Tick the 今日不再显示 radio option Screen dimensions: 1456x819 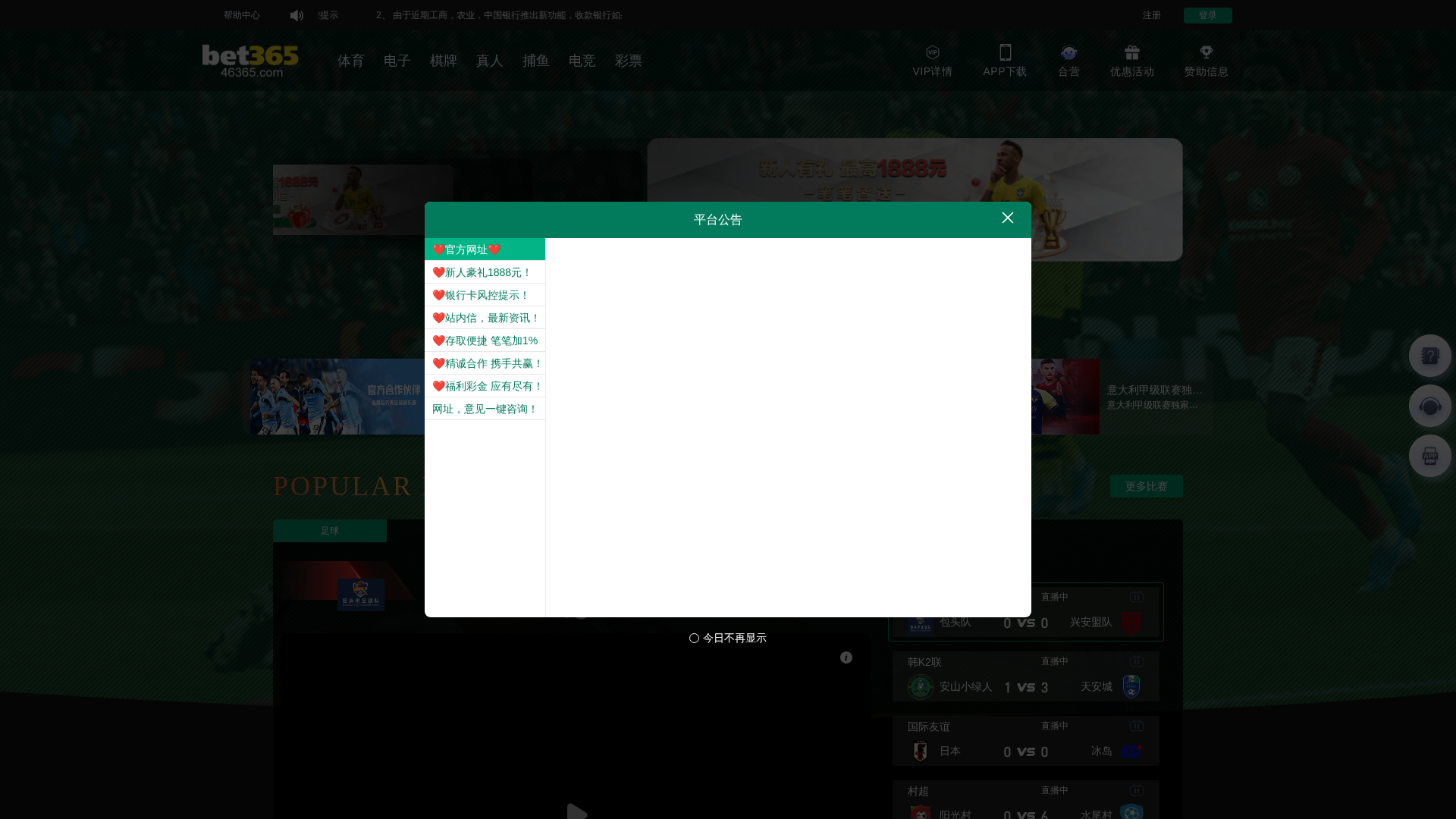coord(694,639)
